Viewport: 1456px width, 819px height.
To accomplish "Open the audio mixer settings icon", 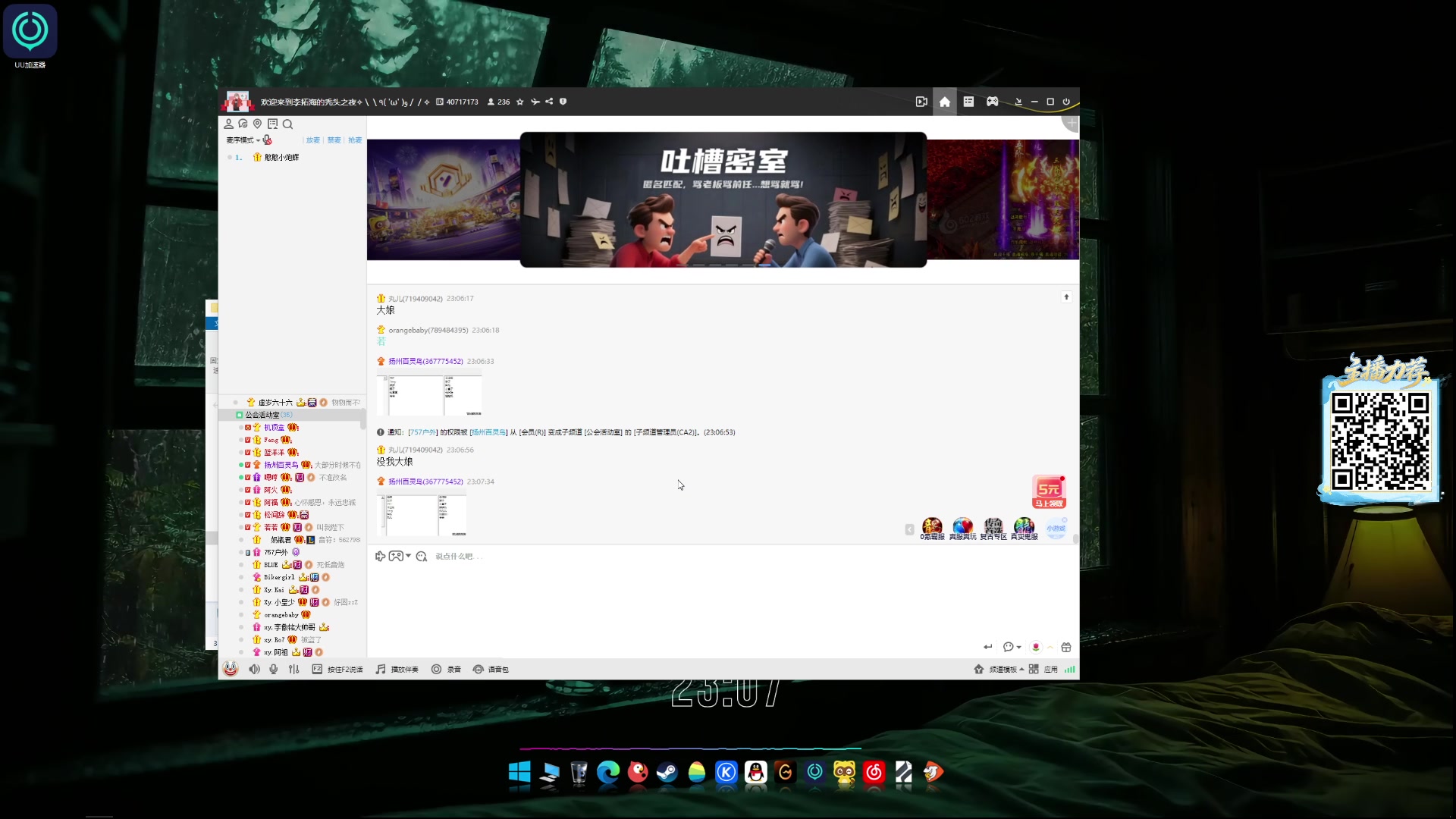I will click(294, 670).
